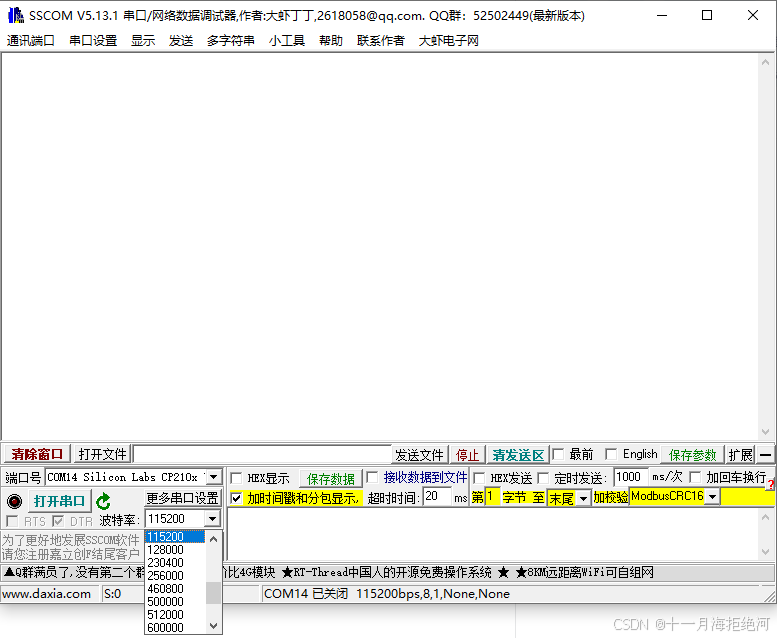Image resolution: width=777 pixels, height=638 pixels.
Task: Click the 波特率 dropdown arrow
Action: click(212, 519)
